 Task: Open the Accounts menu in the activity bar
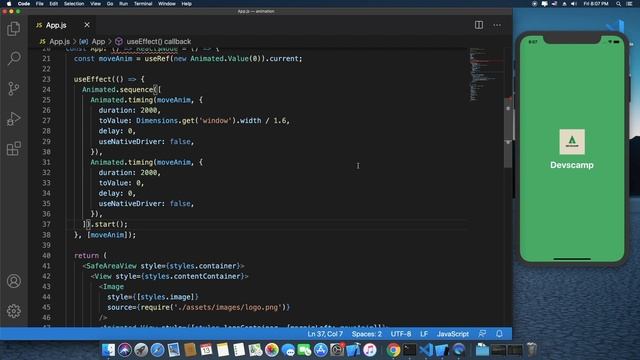point(13,281)
